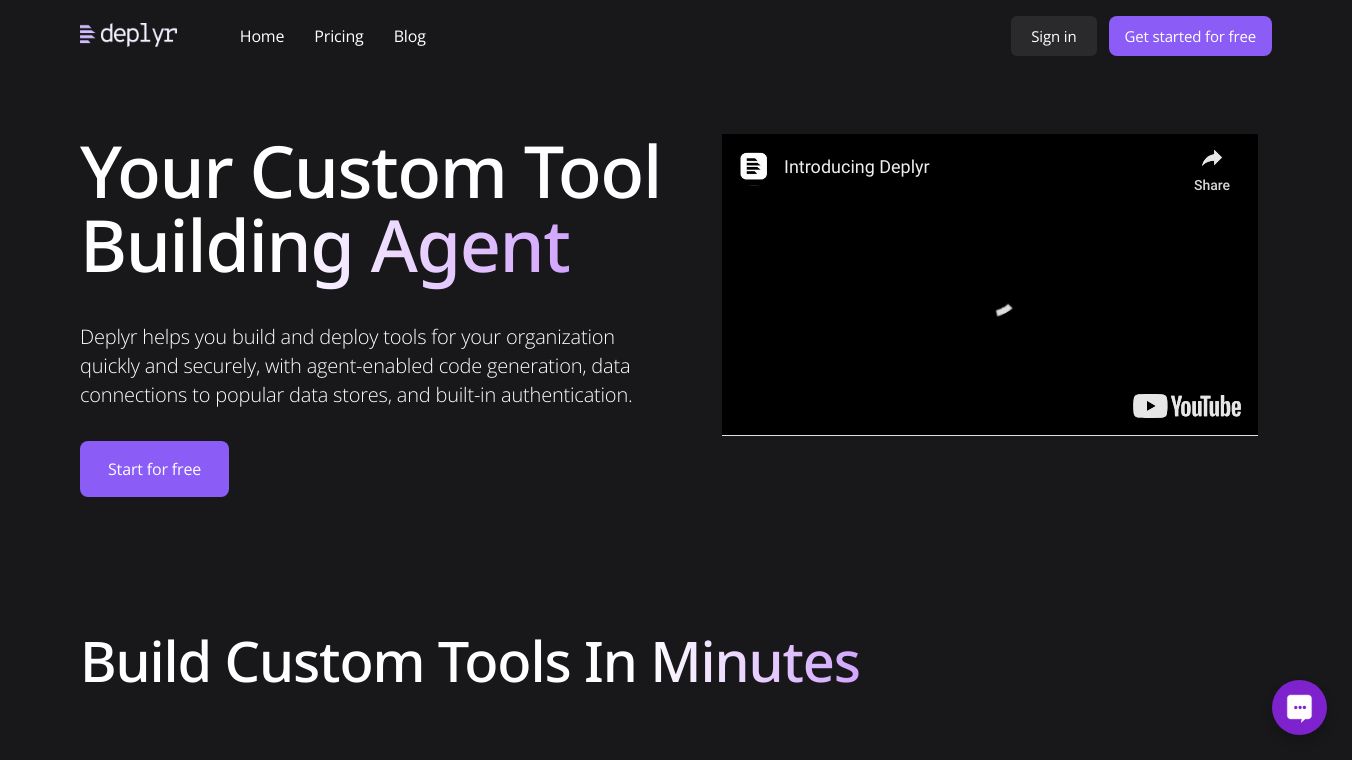
Task: Play the Introducing Deplyr video
Action: pos(990,285)
